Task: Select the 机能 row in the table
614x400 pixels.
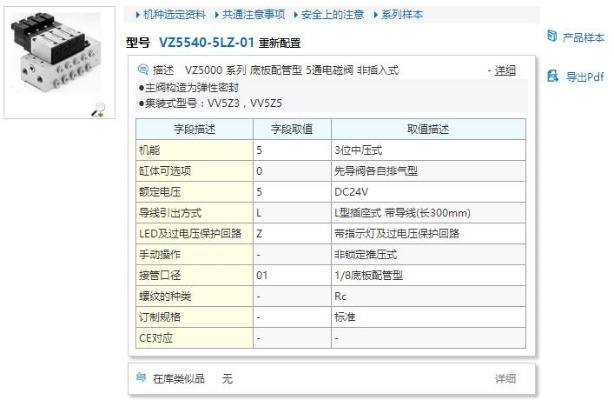Action: tap(194, 149)
